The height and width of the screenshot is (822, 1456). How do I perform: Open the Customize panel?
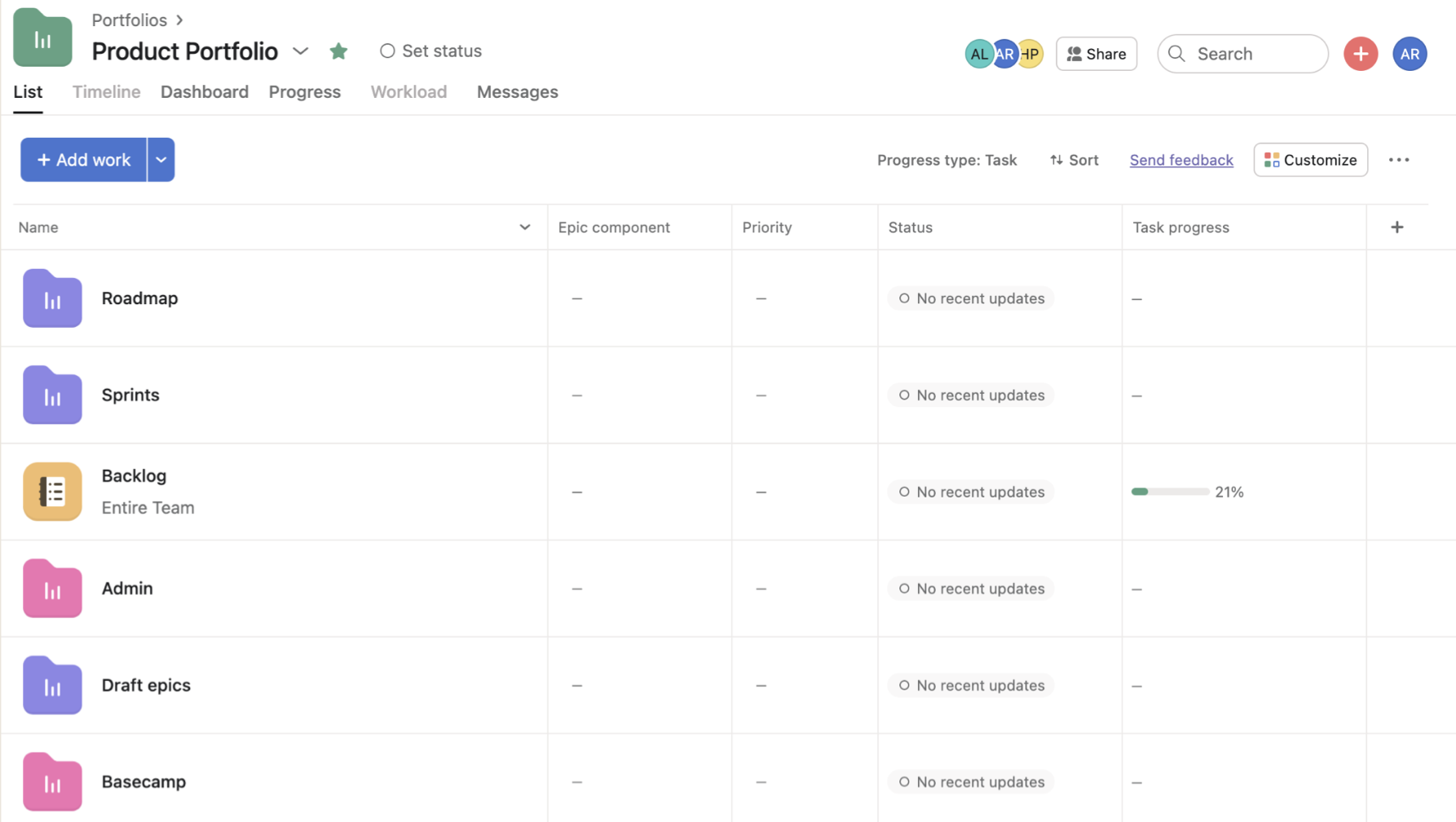pos(1310,160)
